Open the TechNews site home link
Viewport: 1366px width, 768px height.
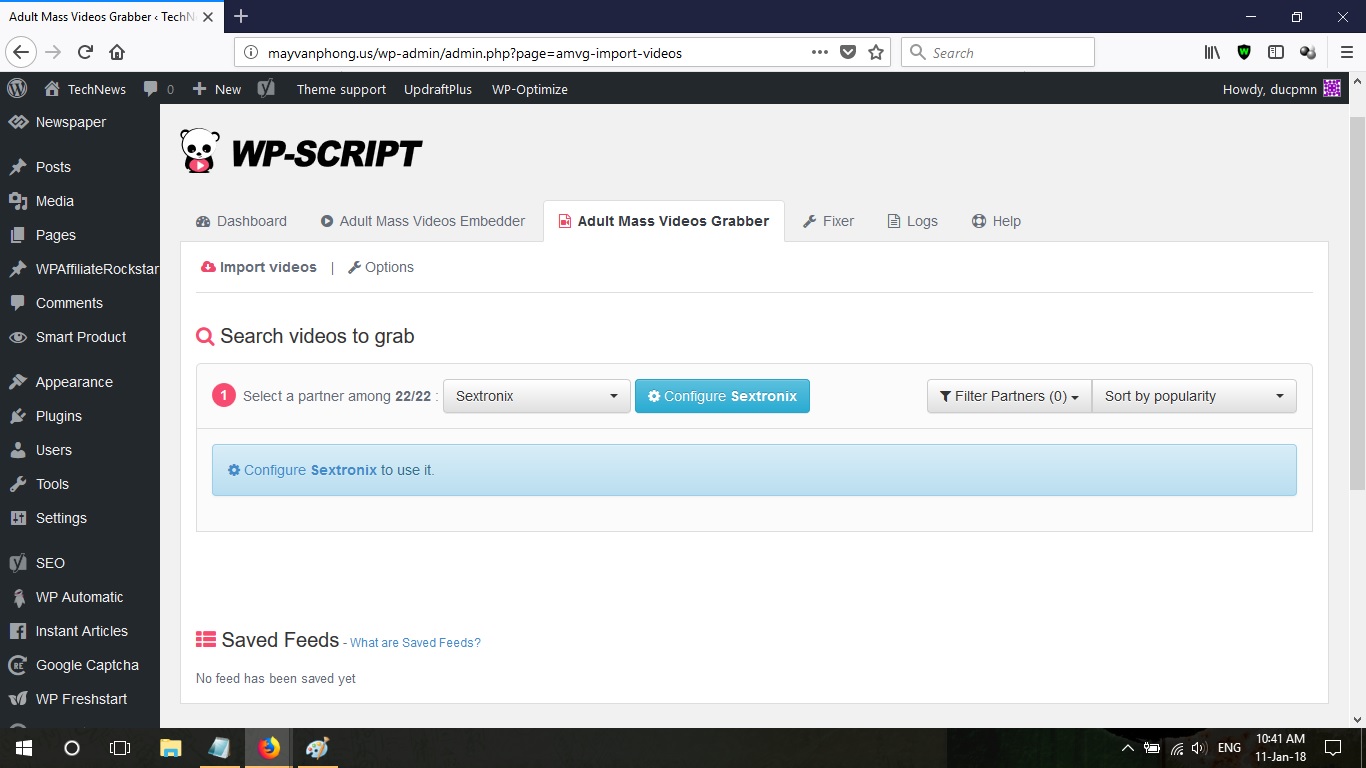tap(85, 89)
